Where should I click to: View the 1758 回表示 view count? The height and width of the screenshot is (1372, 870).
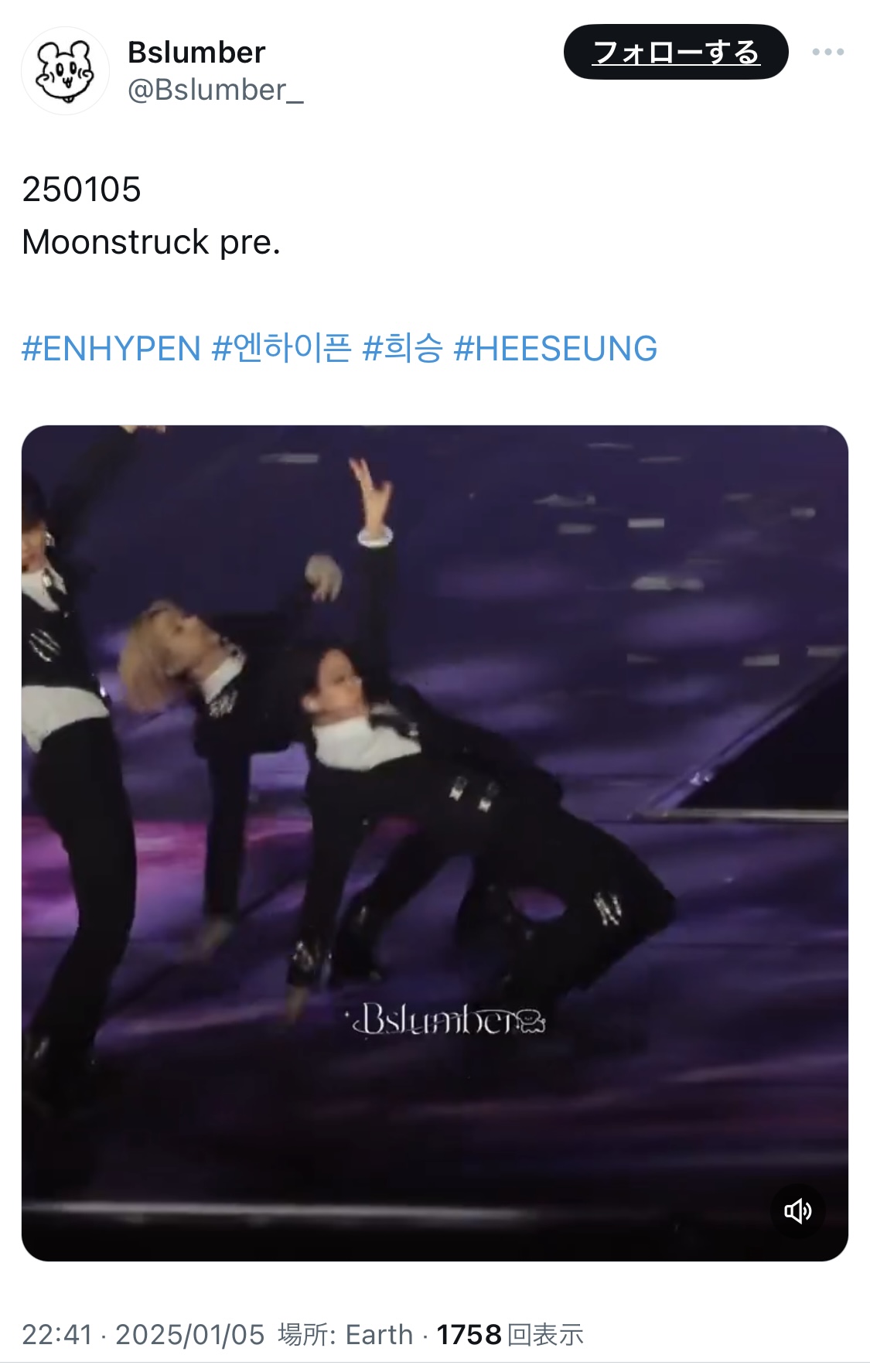pos(510,1335)
